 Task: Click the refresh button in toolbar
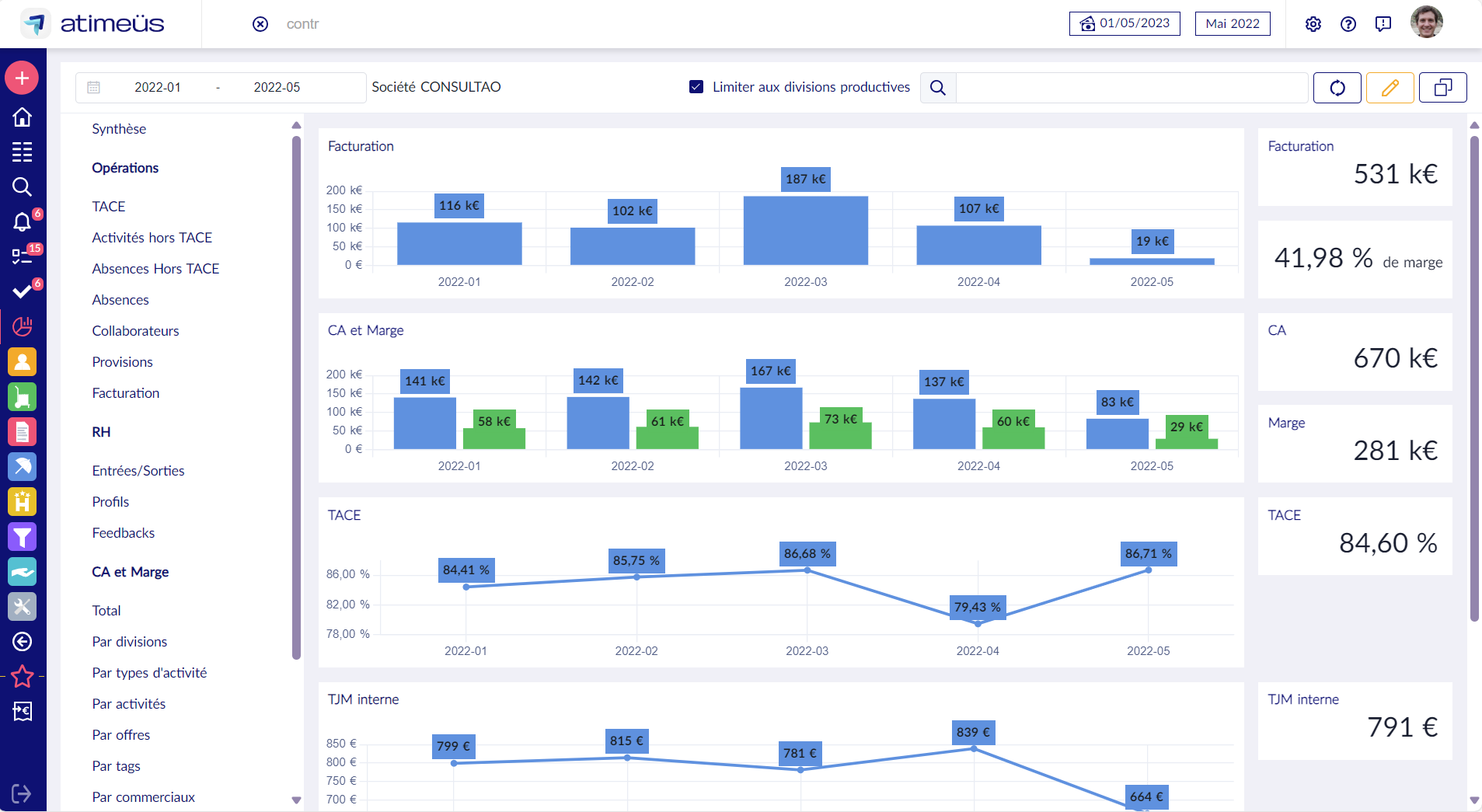click(1337, 88)
